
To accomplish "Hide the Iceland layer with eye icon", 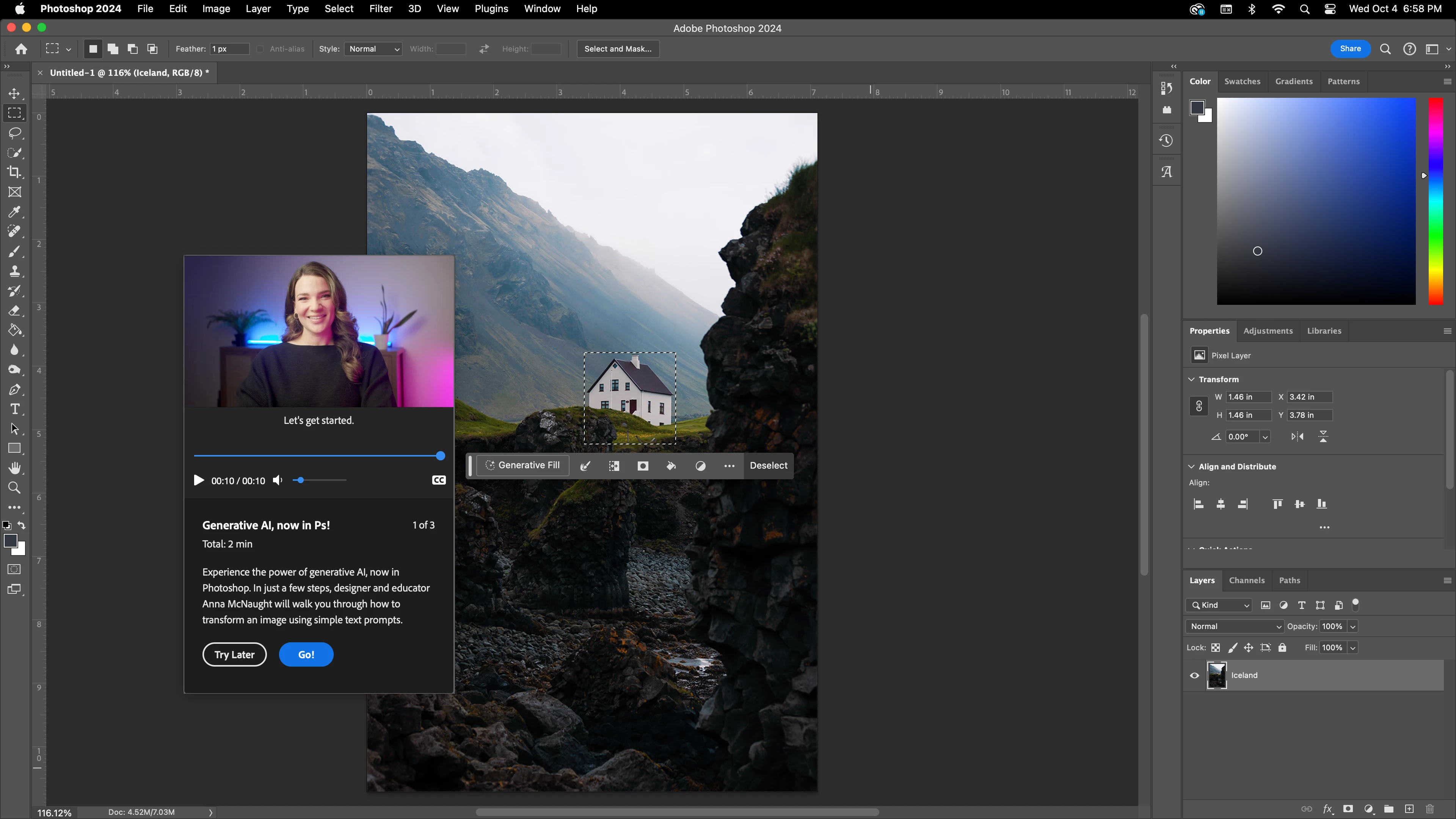I will (1194, 675).
